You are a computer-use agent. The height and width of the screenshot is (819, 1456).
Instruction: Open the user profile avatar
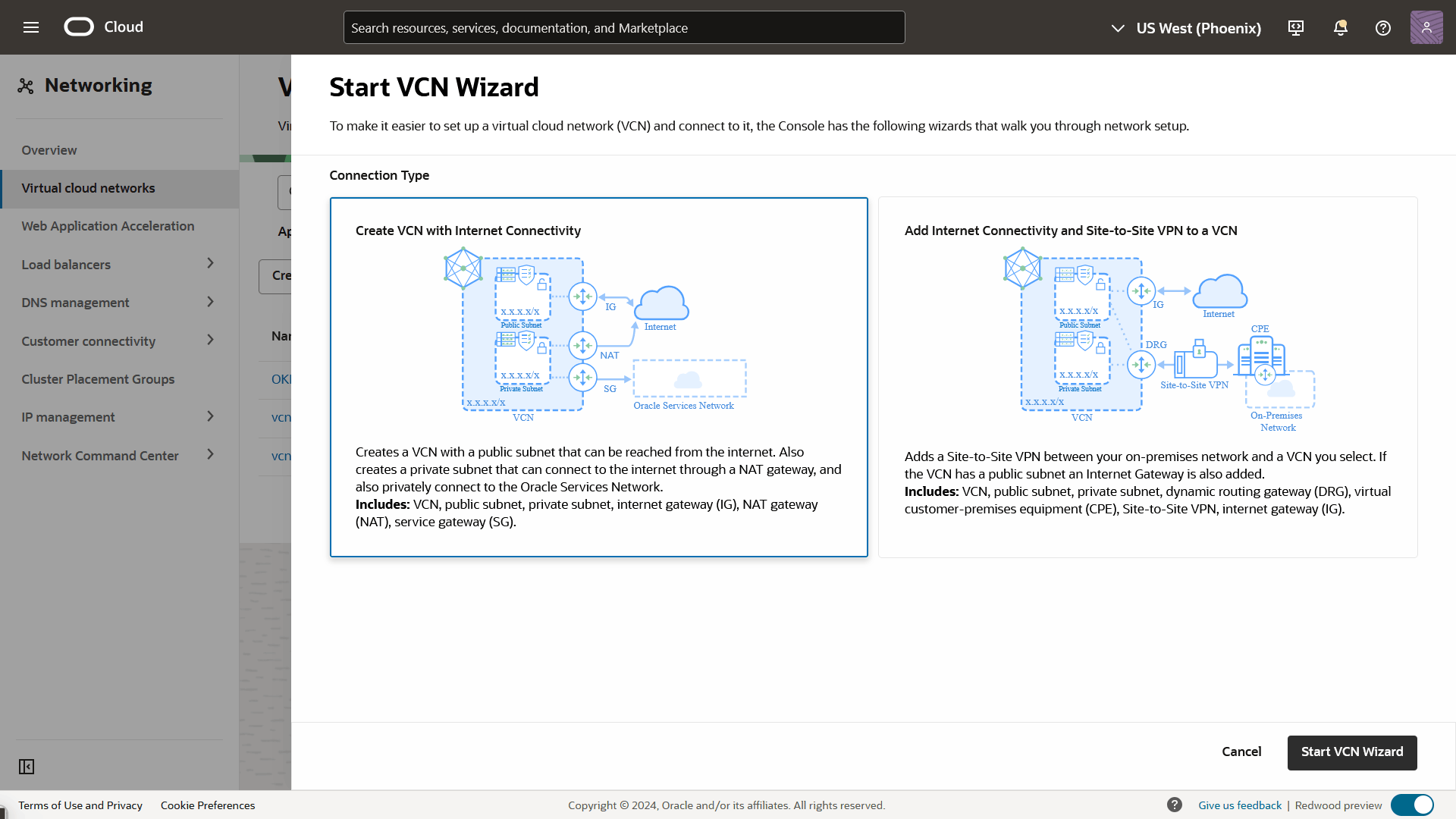(1426, 28)
